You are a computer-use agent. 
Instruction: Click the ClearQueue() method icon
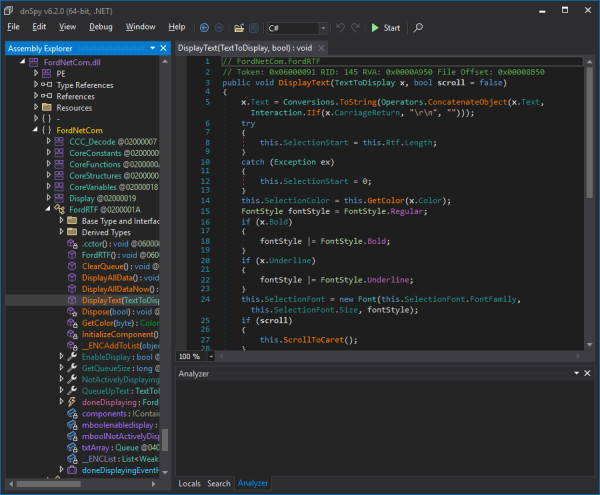[72, 266]
